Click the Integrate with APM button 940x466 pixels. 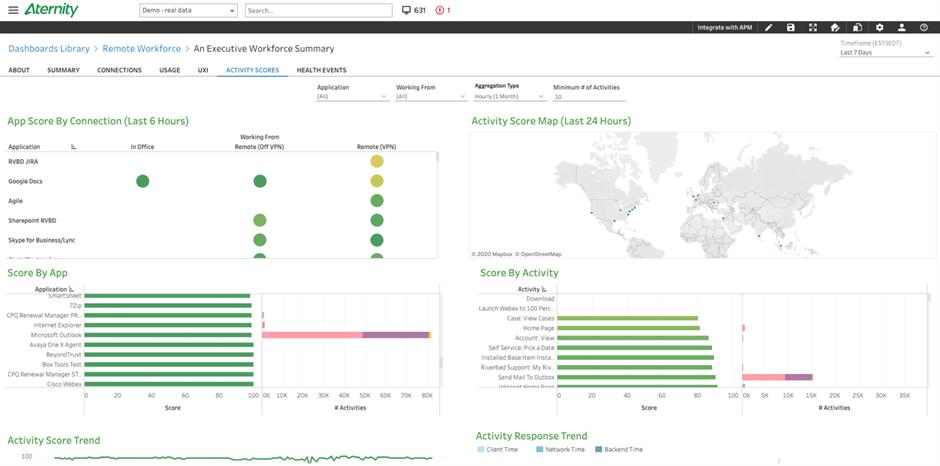[x=726, y=28]
